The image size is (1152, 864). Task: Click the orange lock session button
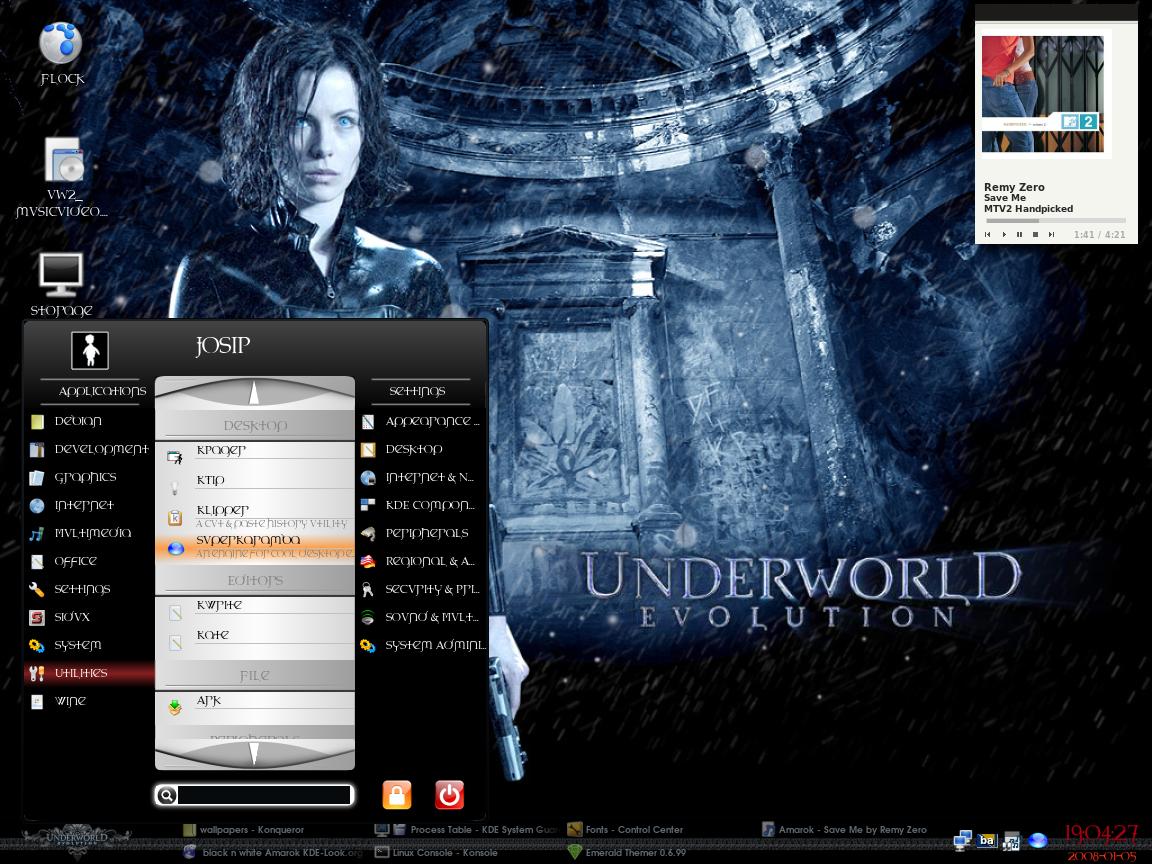click(x=397, y=794)
